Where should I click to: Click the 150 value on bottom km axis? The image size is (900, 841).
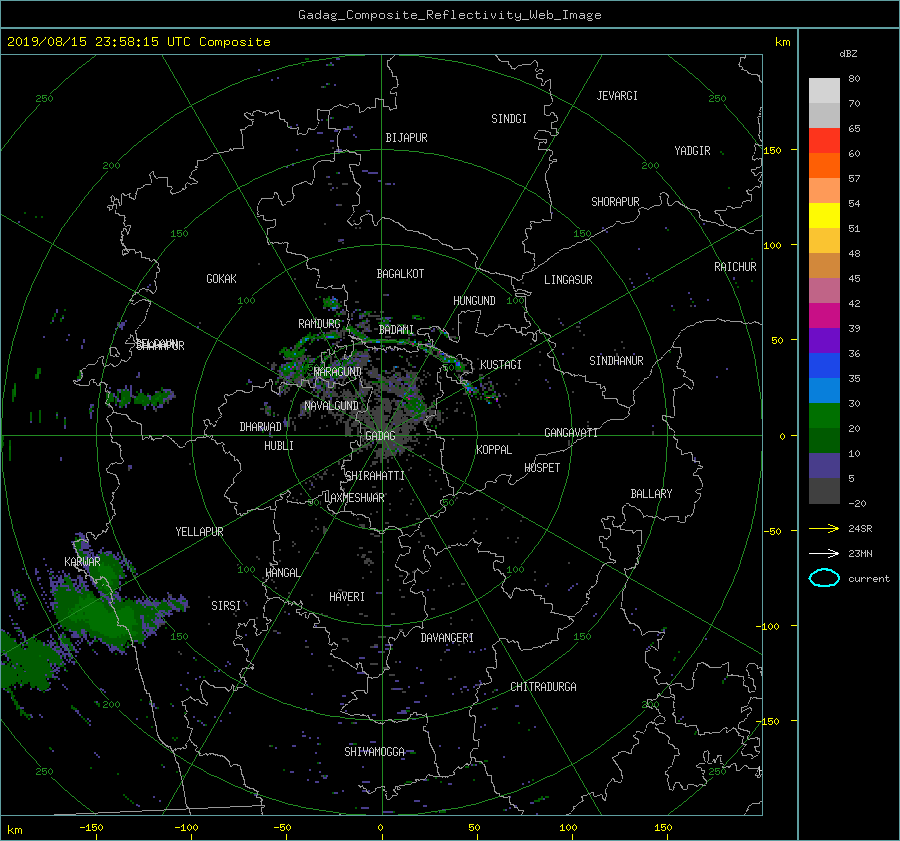[663, 827]
